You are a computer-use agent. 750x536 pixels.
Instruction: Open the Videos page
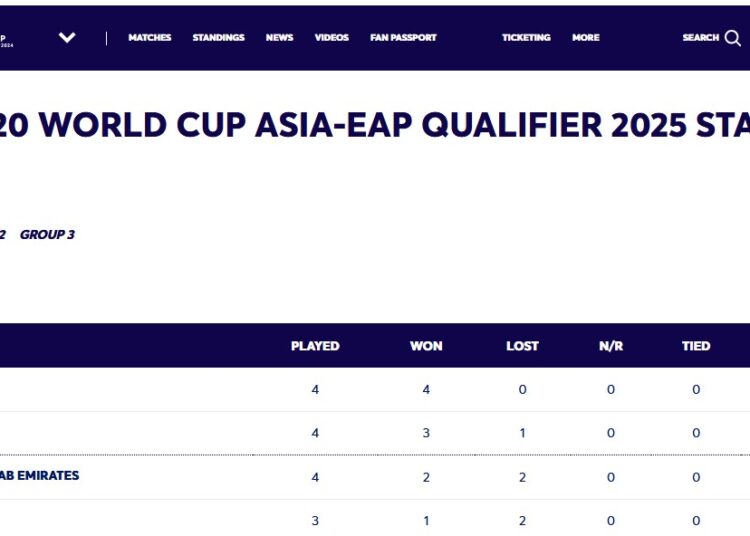pyautogui.click(x=332, y=38)
